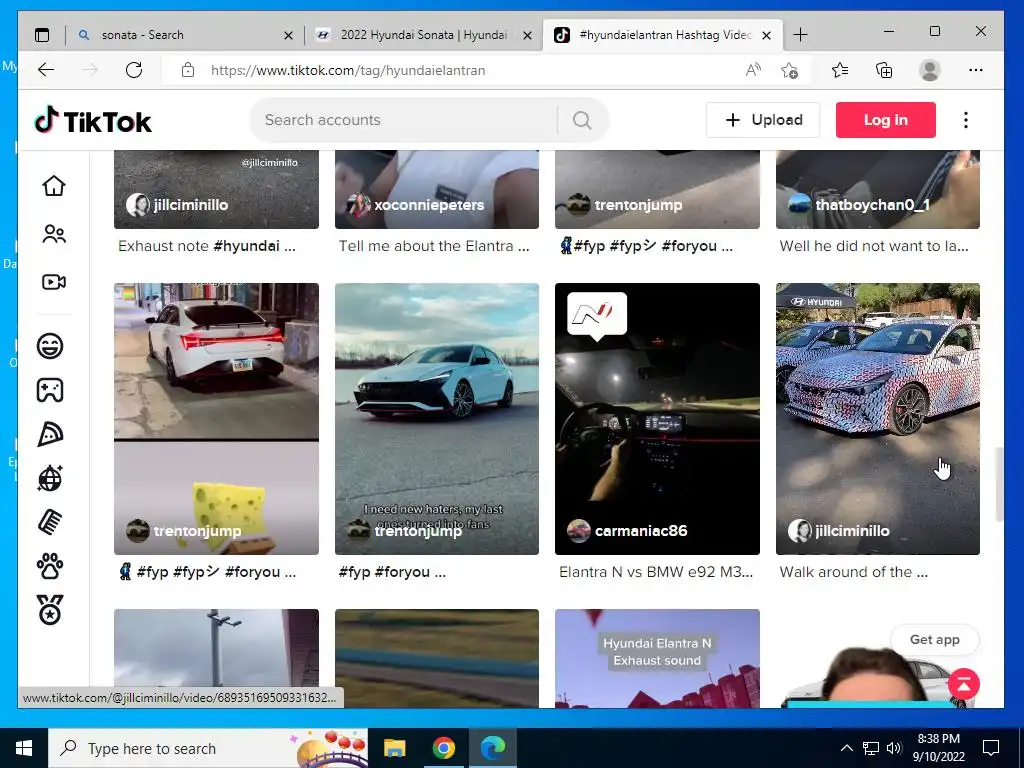Show hidden system tray icons chevron
The image size is (1024, 768).
tap(846, 748)
